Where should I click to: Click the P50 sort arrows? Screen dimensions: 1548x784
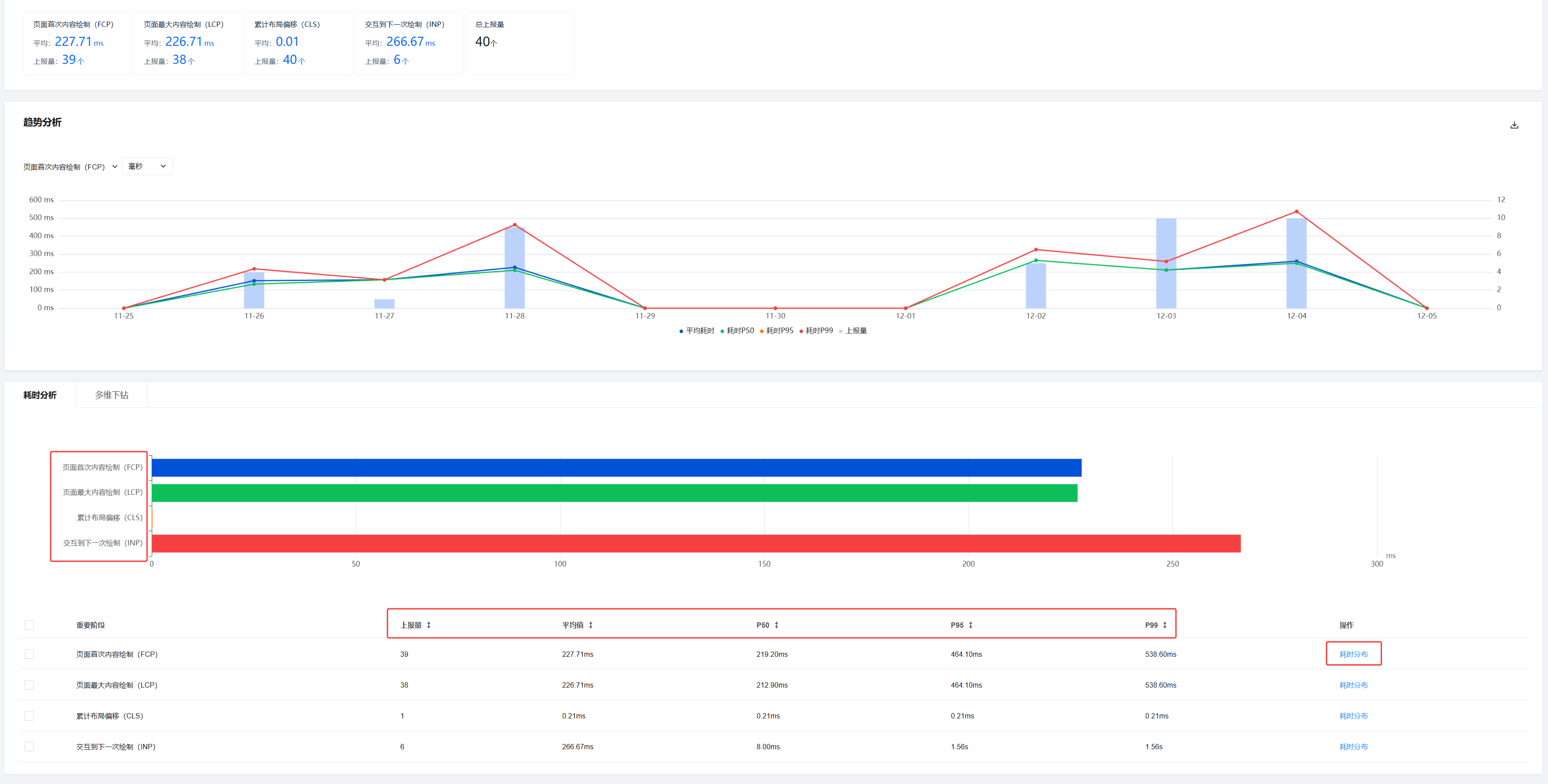[x=776, y=625]
